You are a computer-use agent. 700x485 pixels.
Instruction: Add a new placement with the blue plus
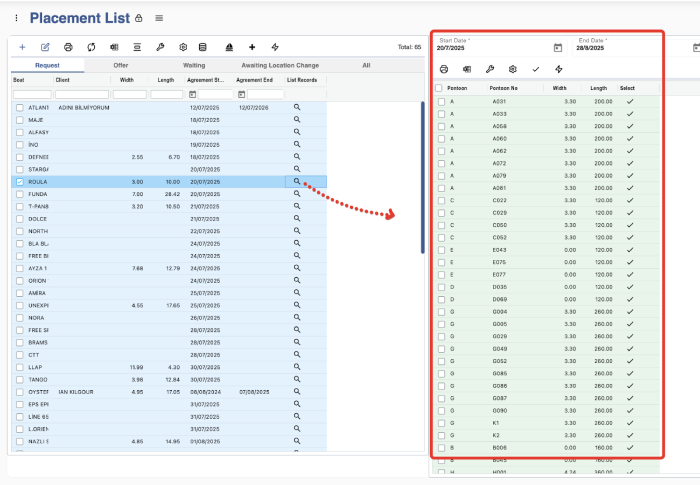click(x=22, y=47)
